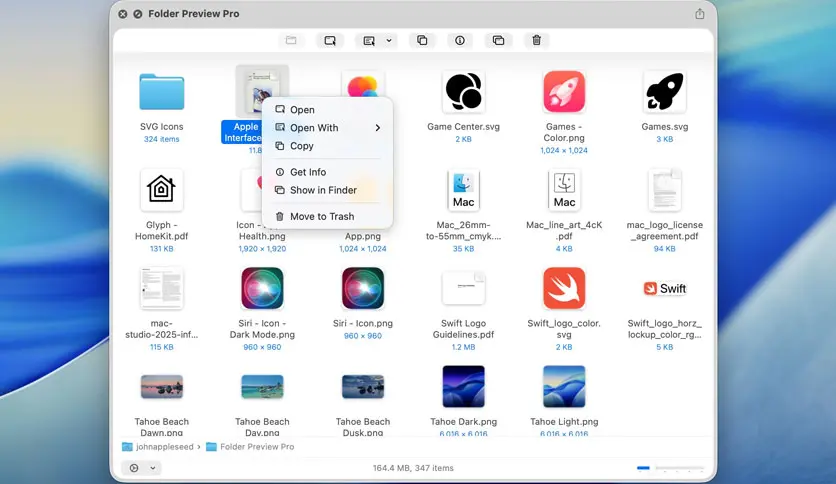Choose Move to Trash menu entry

click(x=327, y=216)
